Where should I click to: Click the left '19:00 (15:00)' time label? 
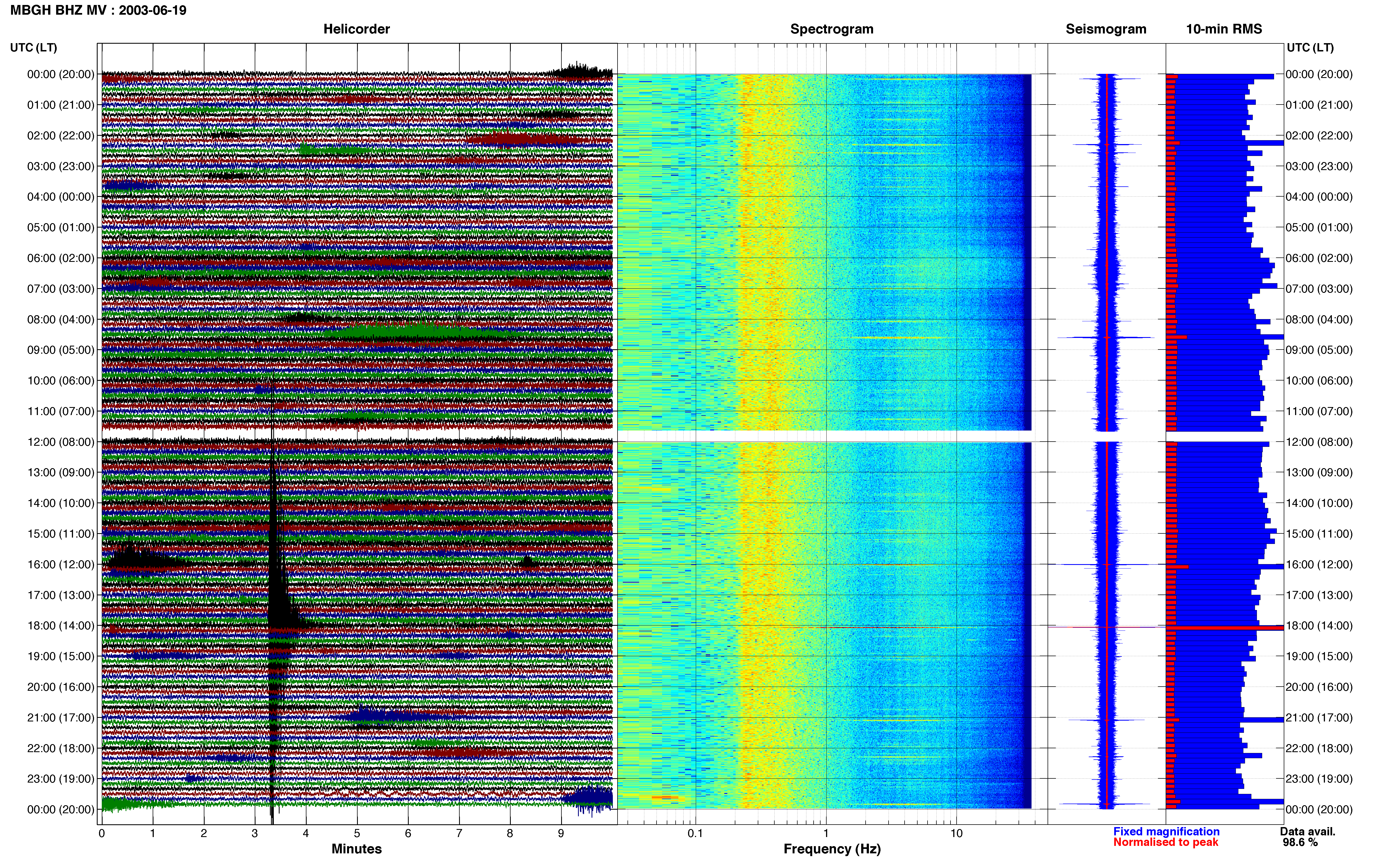tap(61, 656)
